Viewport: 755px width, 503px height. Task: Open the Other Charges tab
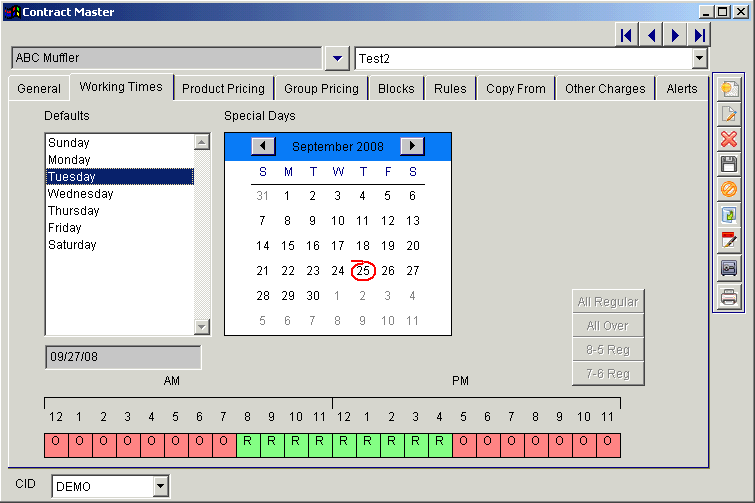click(x=605, y=88)
